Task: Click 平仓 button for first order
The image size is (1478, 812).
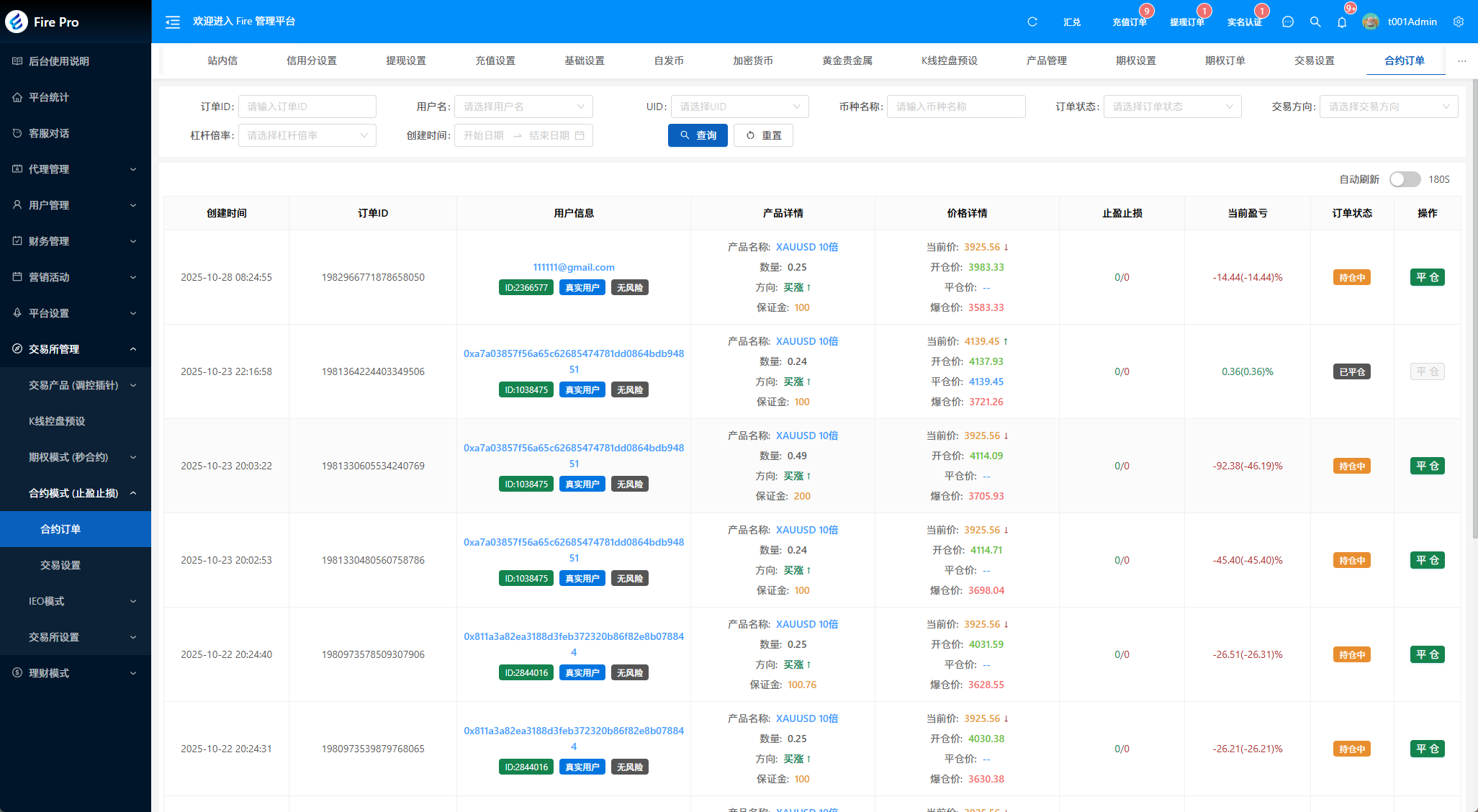Action: (1427, 277)
